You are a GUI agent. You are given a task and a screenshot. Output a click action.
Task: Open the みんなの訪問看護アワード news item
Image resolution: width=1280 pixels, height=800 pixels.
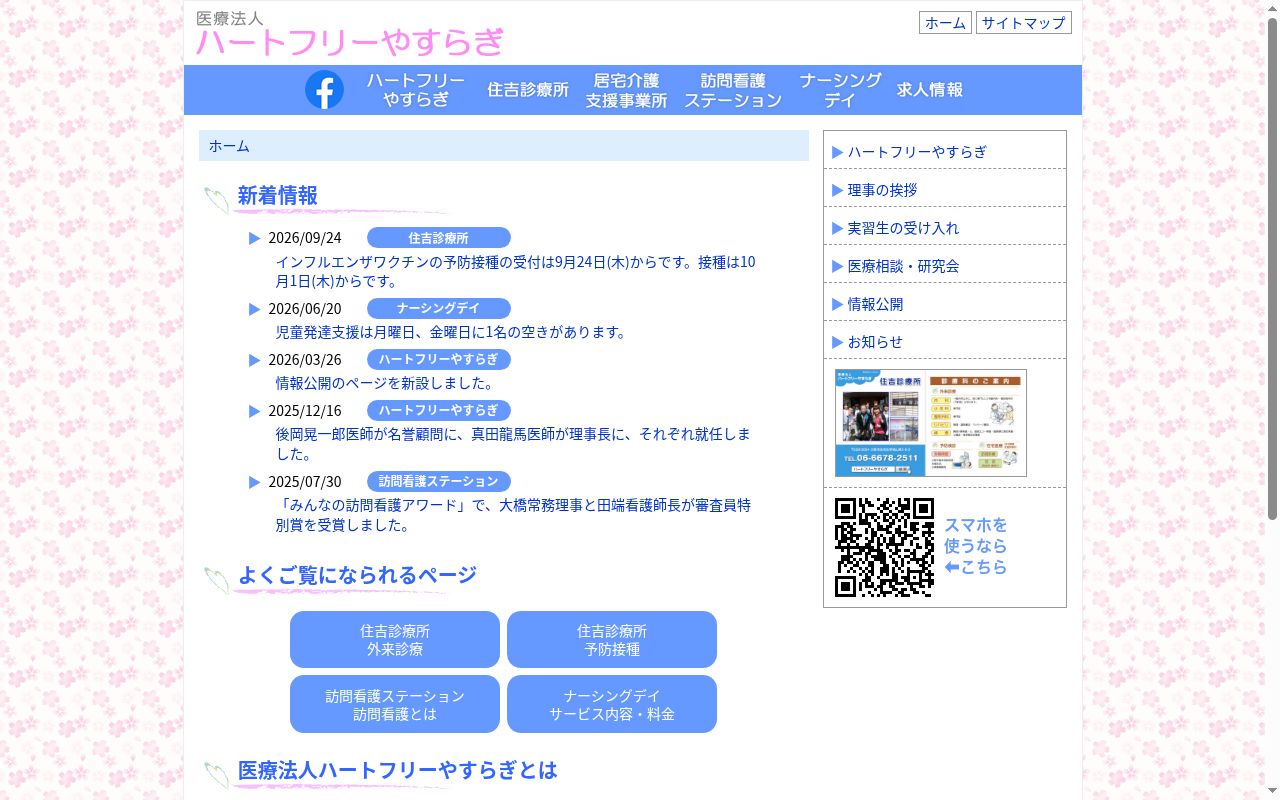pos(513,515)
